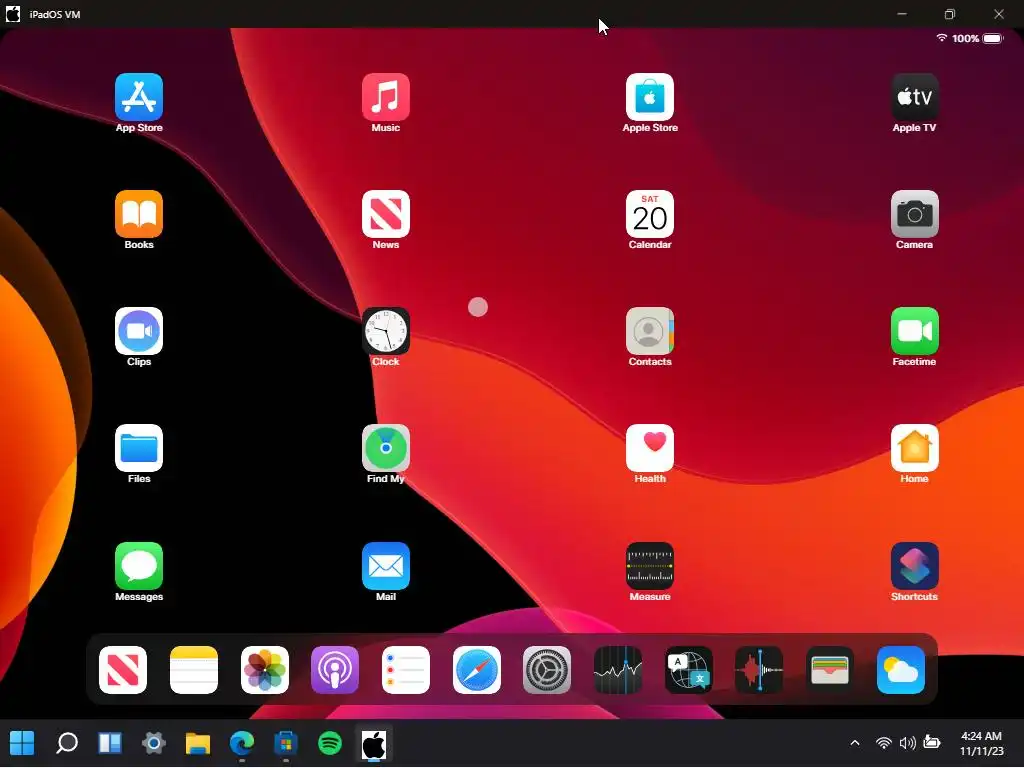
Task: Open Translate from the dock
Action: 688,670
